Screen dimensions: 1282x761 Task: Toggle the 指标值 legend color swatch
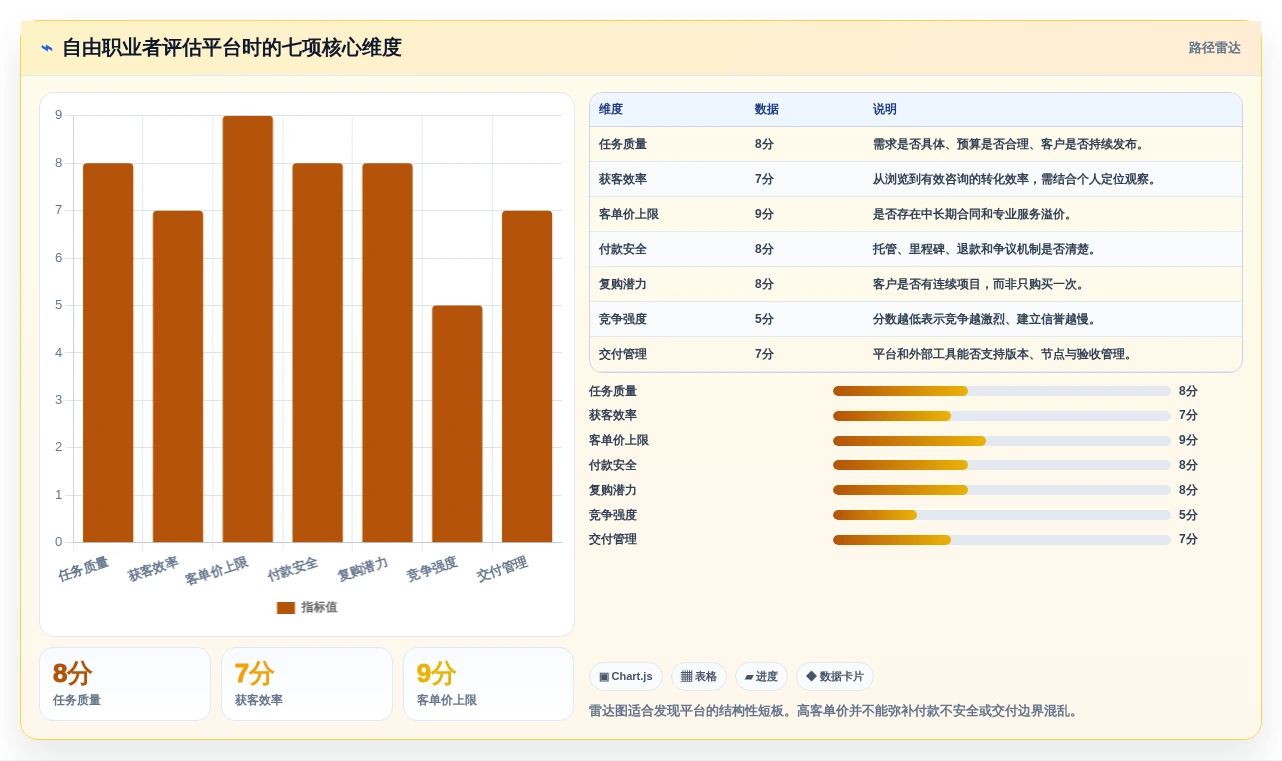[286, 607]
